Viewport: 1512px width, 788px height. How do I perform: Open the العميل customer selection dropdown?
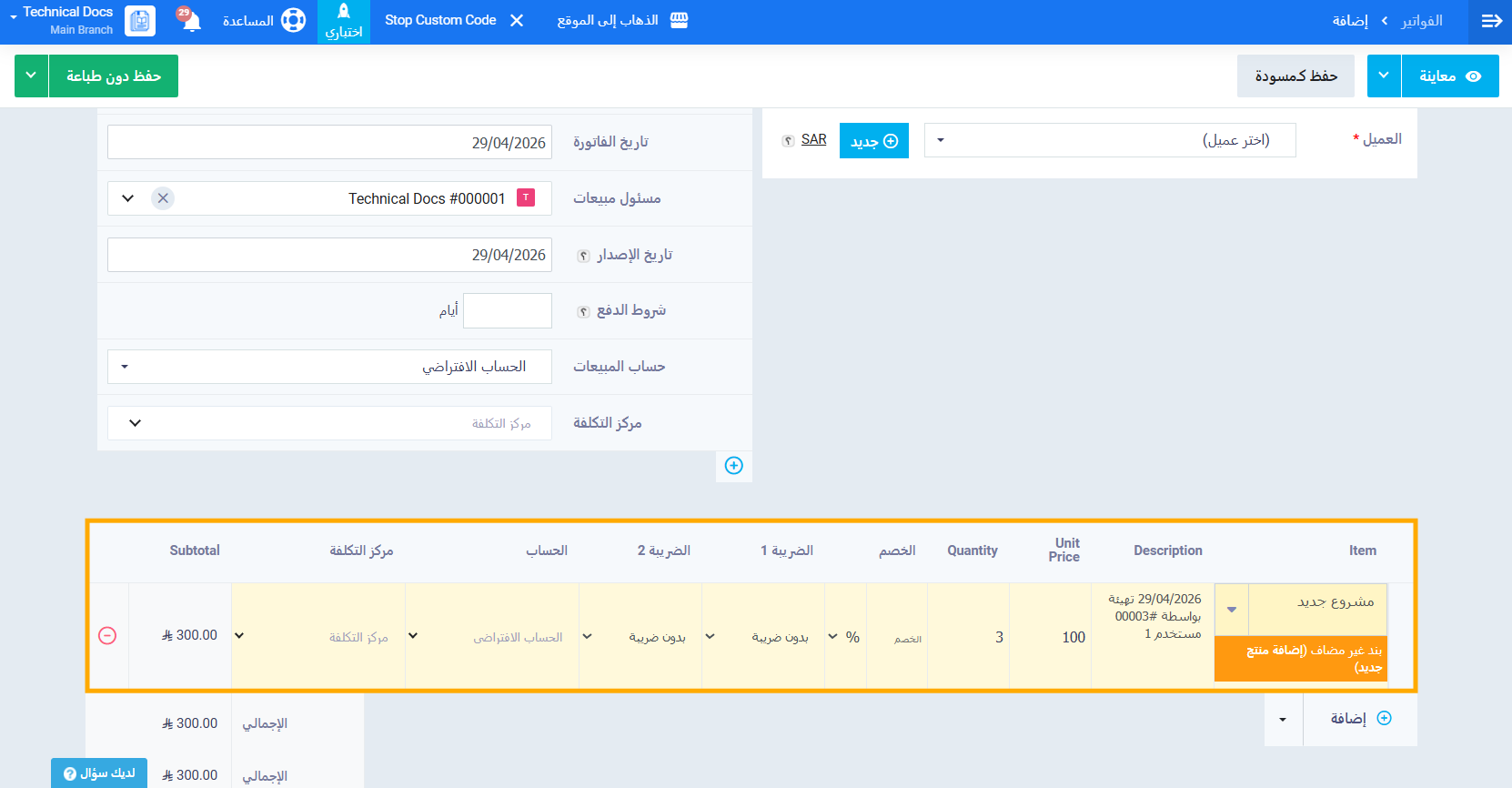tap(1109, 140)
